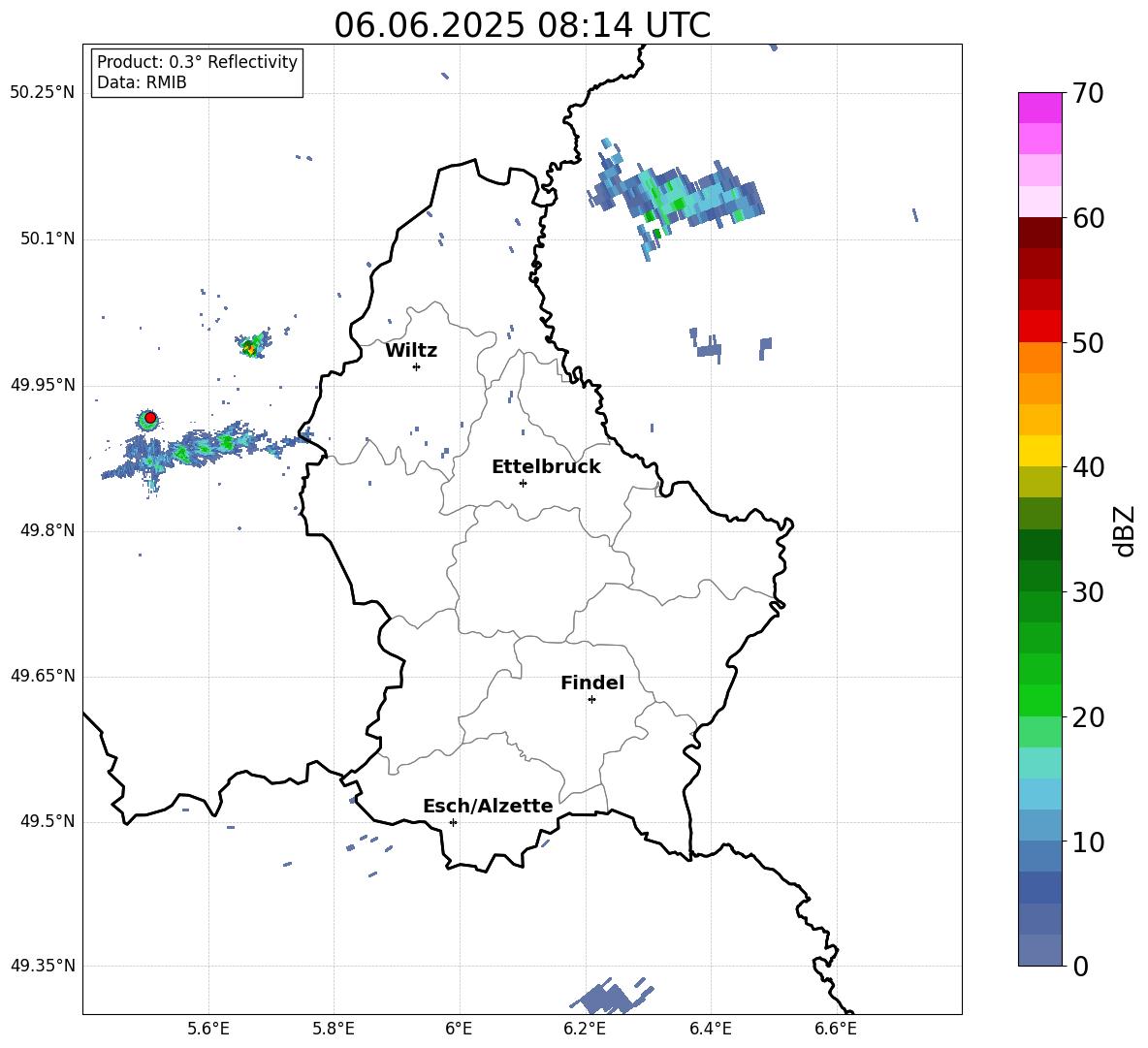1148x1048 pixels.
Task: Click the '5.8°E' longitude label
Action: [334, 1029]
